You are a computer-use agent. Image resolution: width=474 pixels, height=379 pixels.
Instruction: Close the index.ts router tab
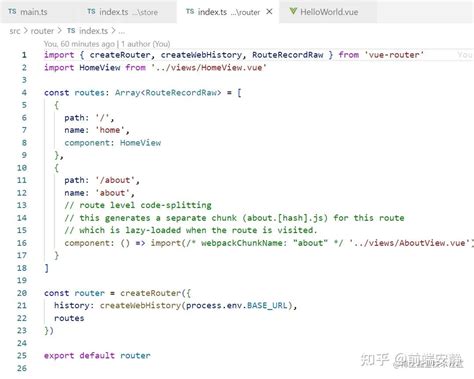point(269,12)
